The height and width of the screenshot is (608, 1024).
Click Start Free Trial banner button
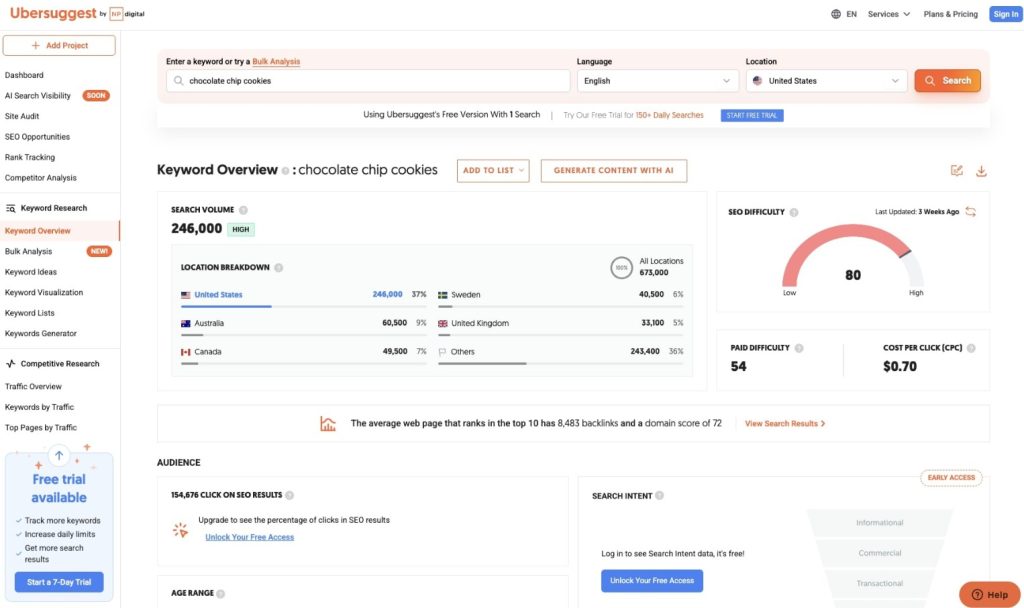[752, 116]
